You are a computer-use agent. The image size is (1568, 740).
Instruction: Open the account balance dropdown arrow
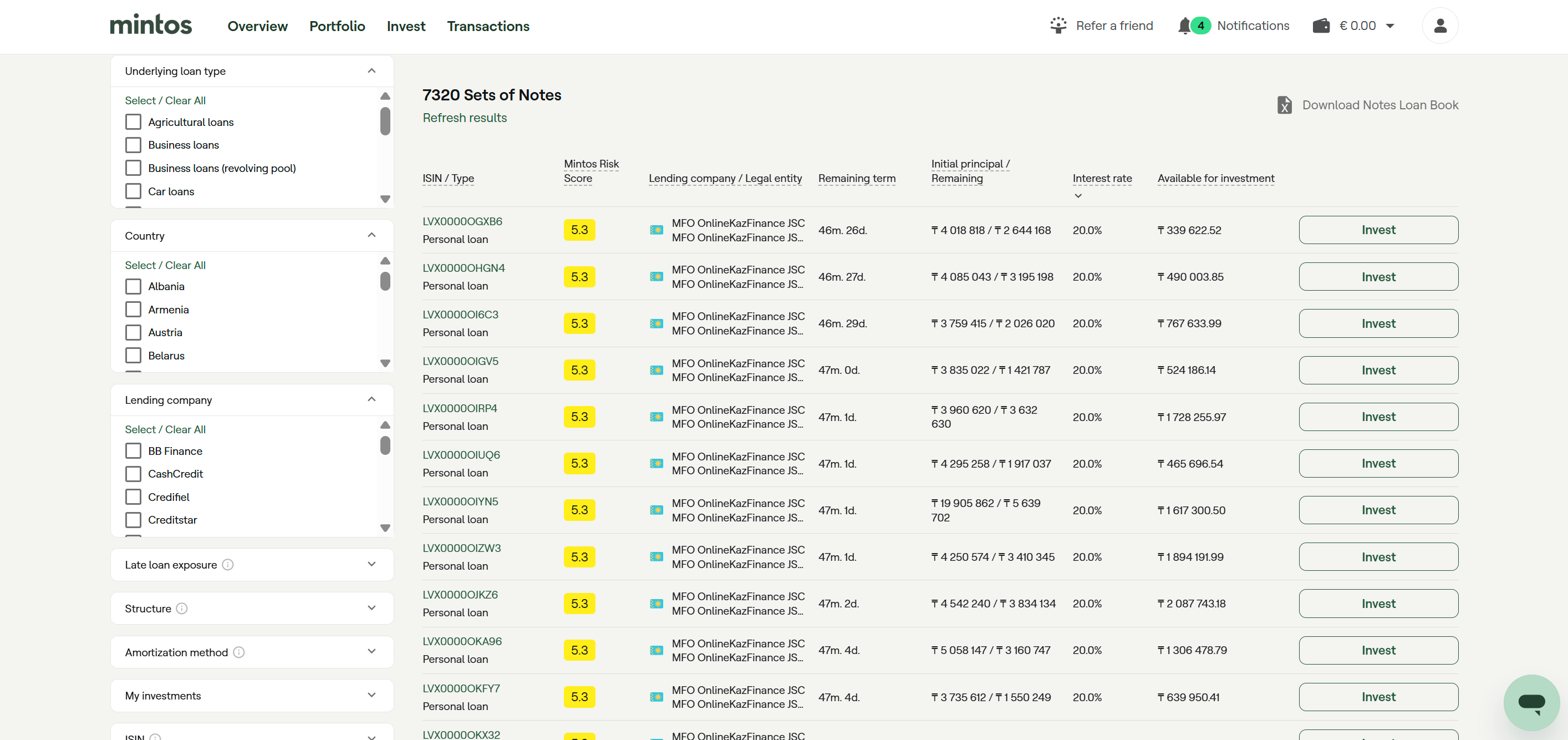coord(1389,26)
